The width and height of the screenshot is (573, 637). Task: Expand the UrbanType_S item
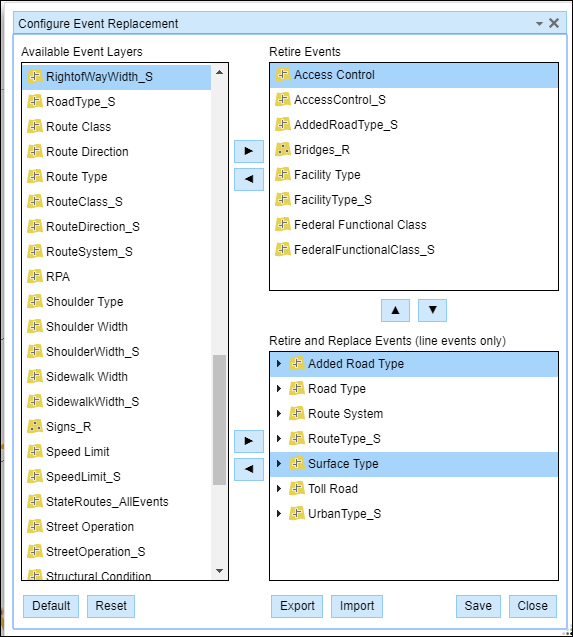[279, 514]
